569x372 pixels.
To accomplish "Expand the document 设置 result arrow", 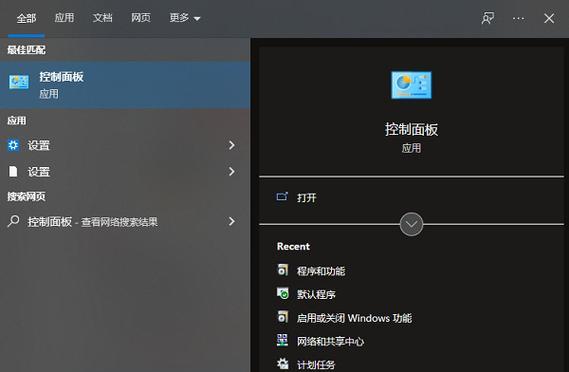I will pyautogui.click(x=232, y=171).
